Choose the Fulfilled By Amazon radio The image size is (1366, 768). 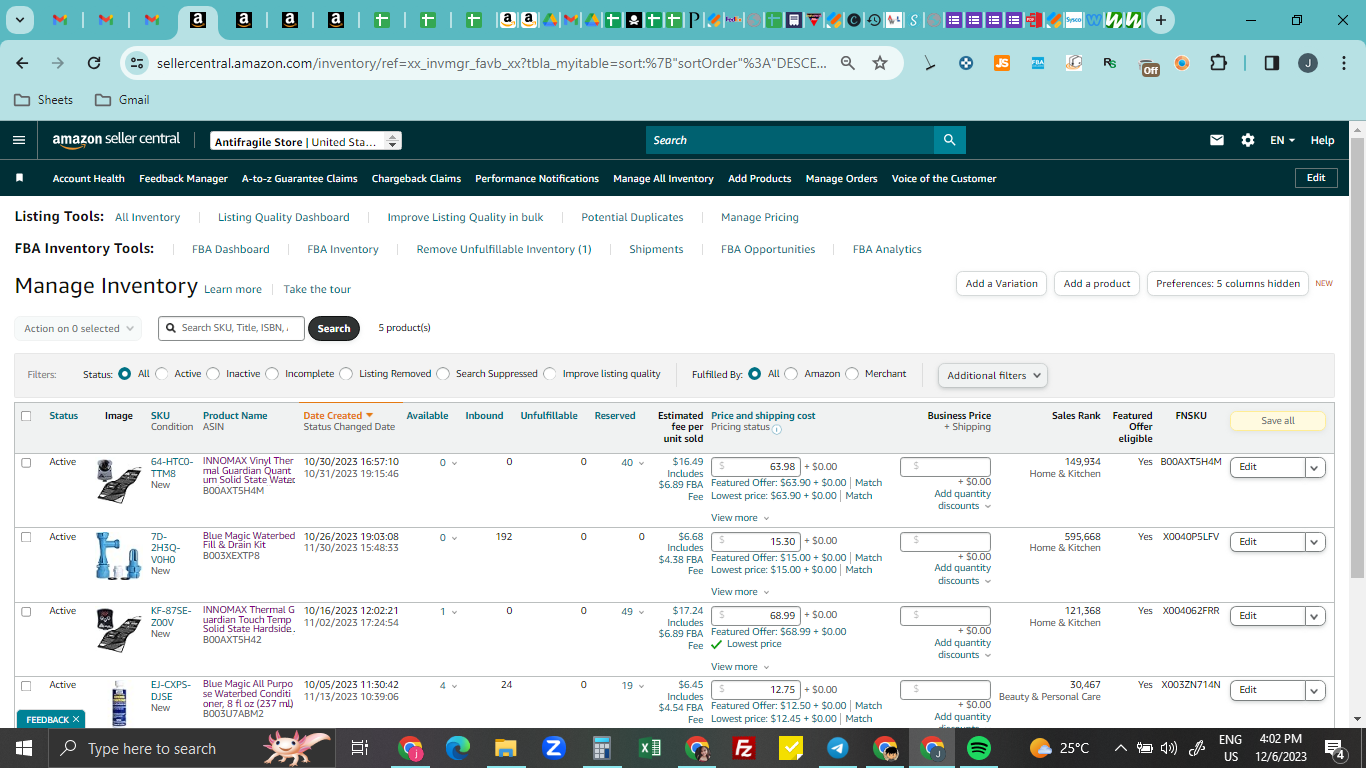click(791, 374)
